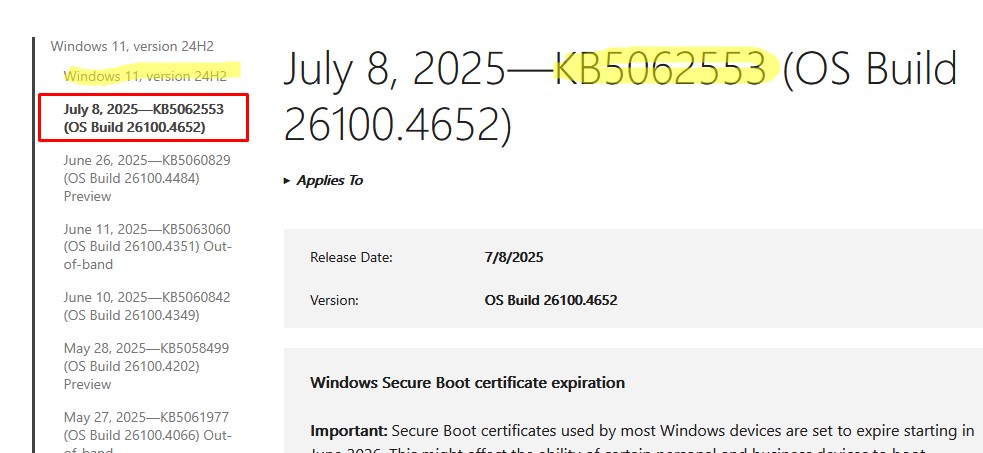Open the June 26, 2025 KB5060829 Preview link
Image resolution: width=983 pixels, height=453 pixels.
coord(147,179)
